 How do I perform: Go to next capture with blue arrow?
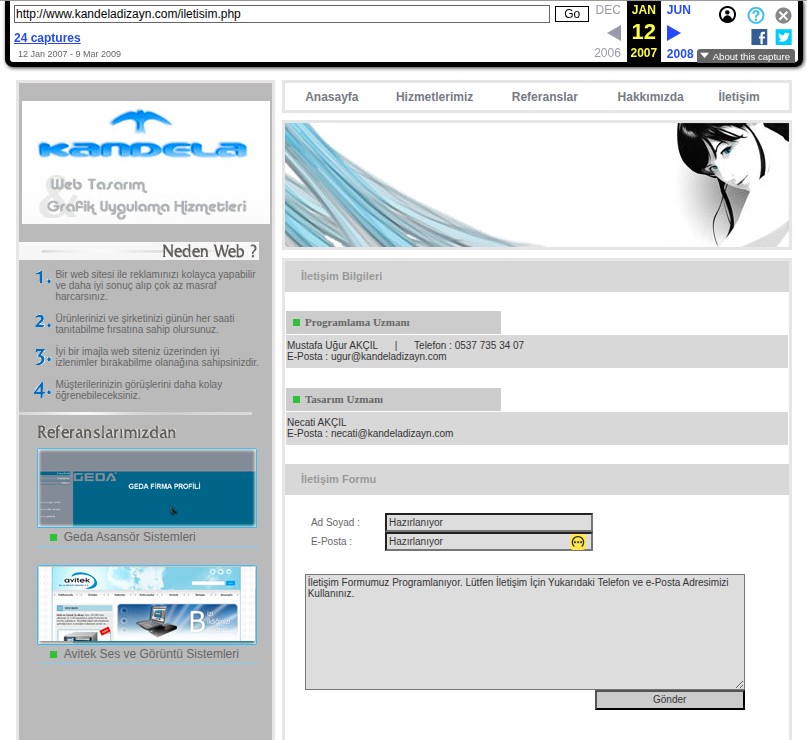click(674, 32)
